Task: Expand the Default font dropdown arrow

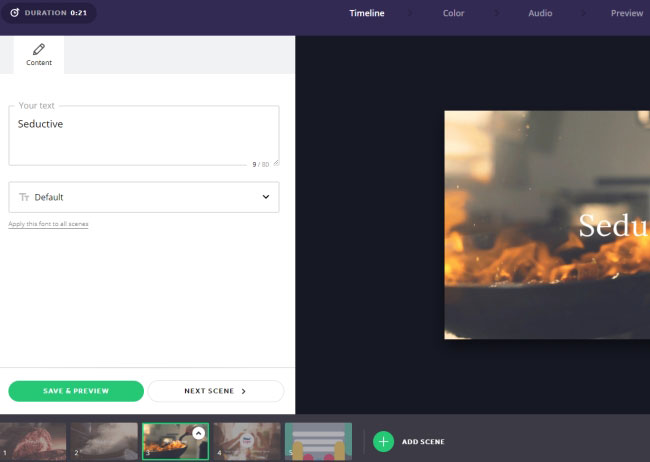Action: (x=266, y=197)
